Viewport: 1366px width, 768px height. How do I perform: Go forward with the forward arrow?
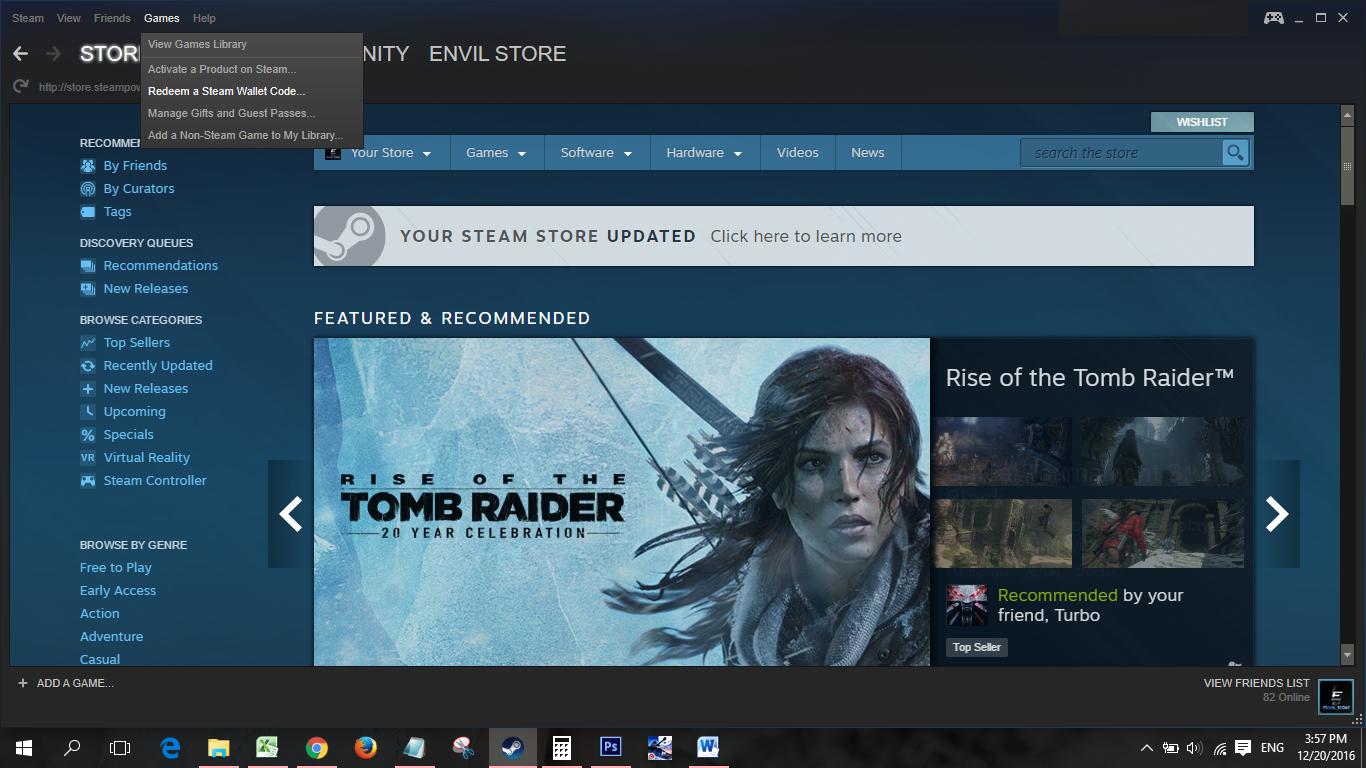click(54, 54)
